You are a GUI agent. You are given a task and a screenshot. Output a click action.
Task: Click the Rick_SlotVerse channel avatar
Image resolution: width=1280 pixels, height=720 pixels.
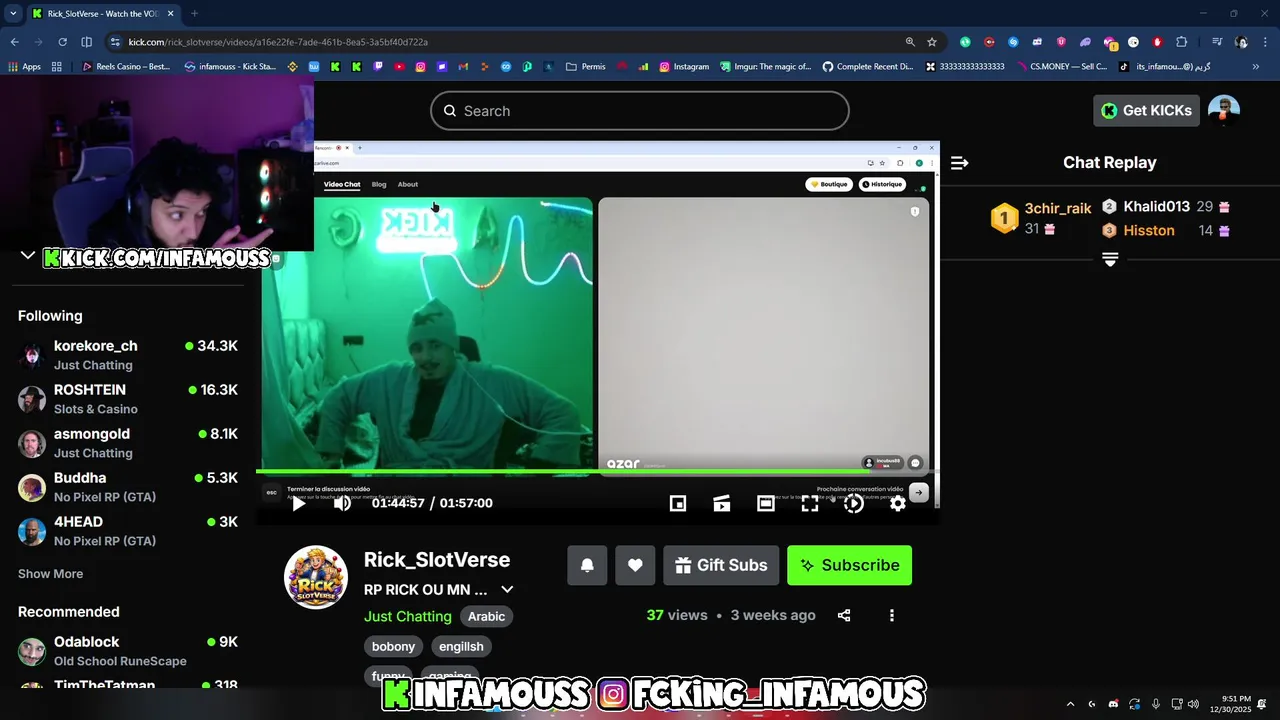(316, 577)
